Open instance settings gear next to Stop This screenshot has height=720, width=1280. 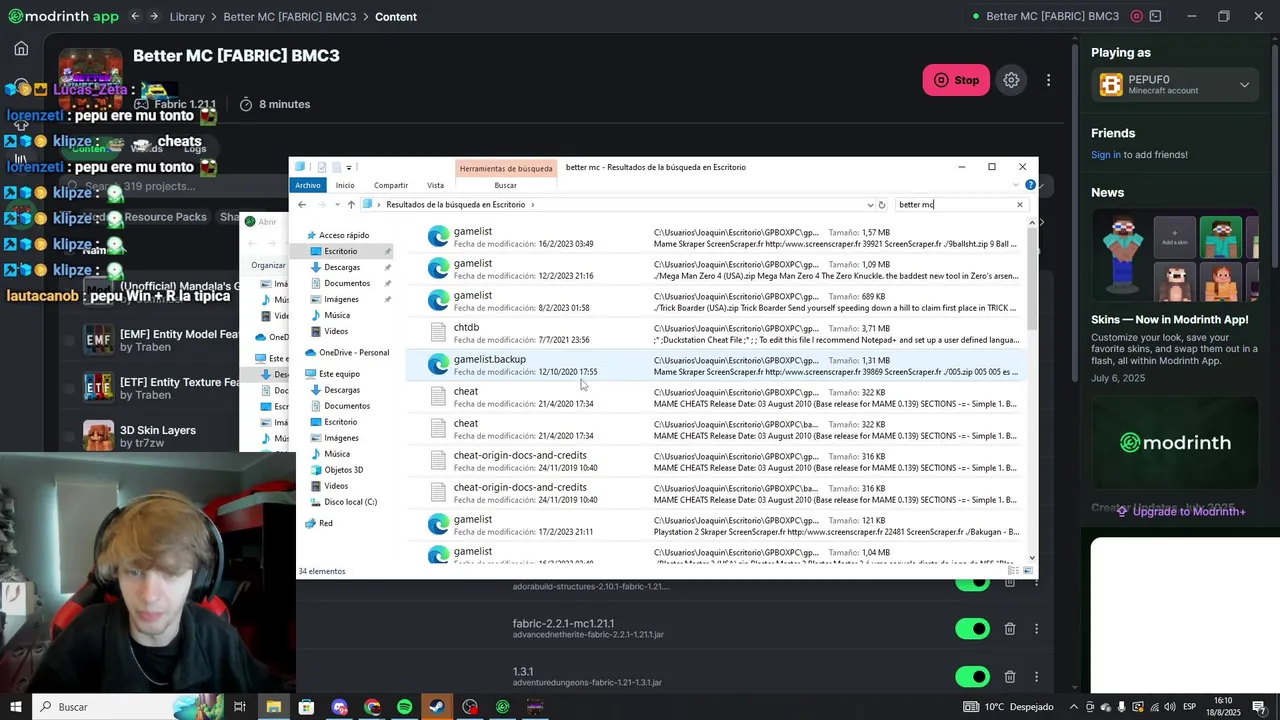tap(1011, 80)
